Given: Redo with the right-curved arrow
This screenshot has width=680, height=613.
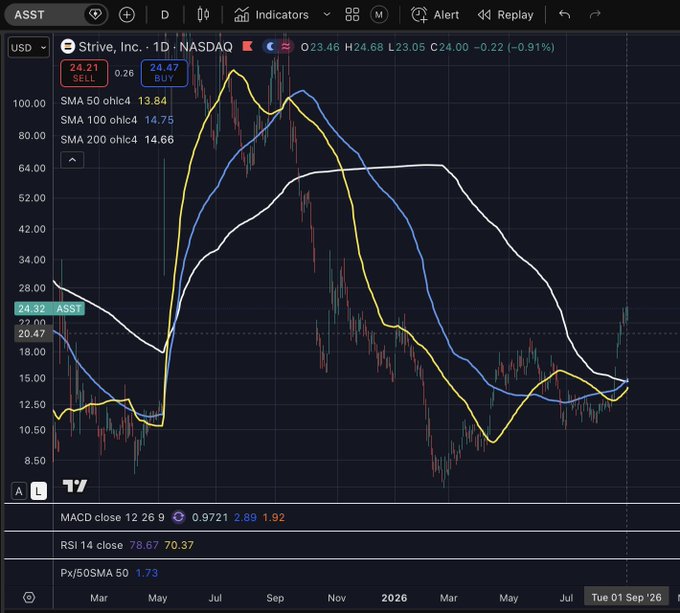Looking at the screenshot, I should [x=595, y=15].
